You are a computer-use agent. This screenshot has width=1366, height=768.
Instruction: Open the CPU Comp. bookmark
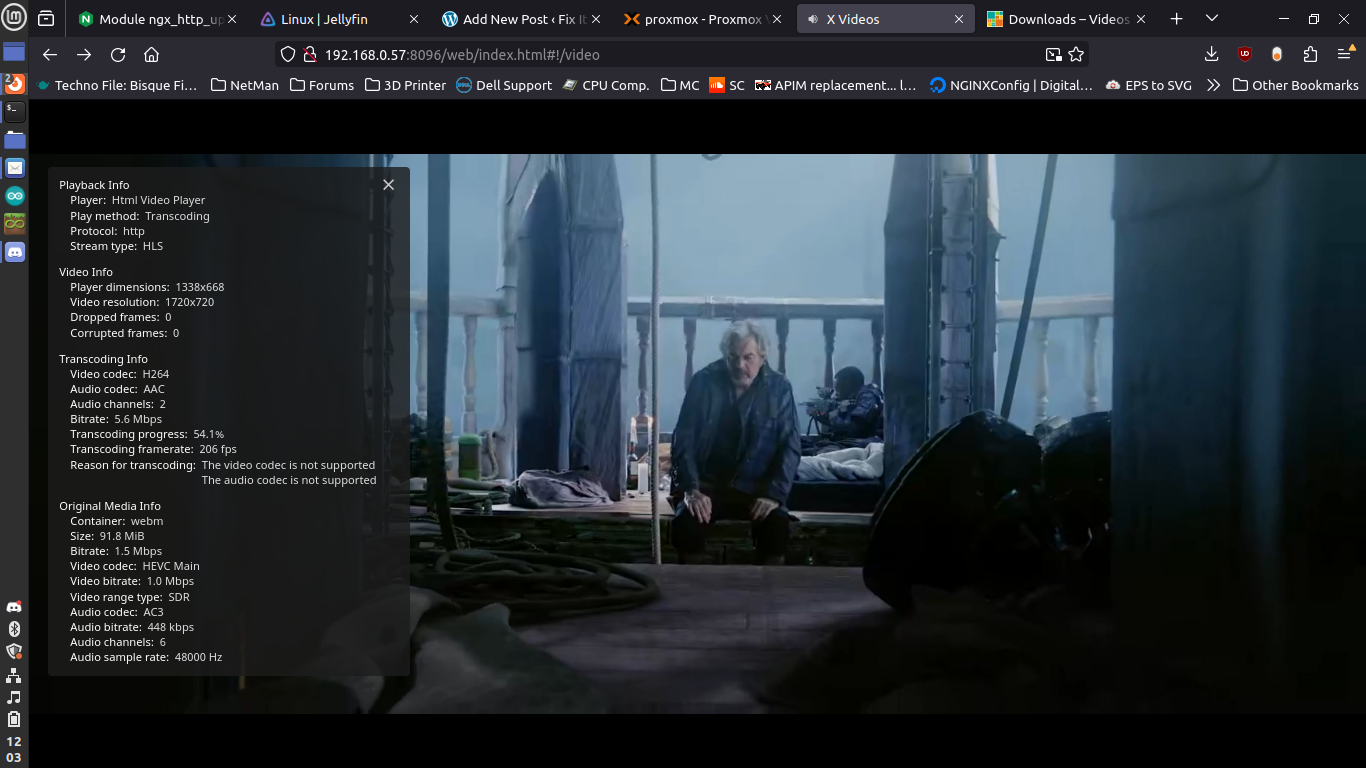pyautogui.click(x=606, y=85)
